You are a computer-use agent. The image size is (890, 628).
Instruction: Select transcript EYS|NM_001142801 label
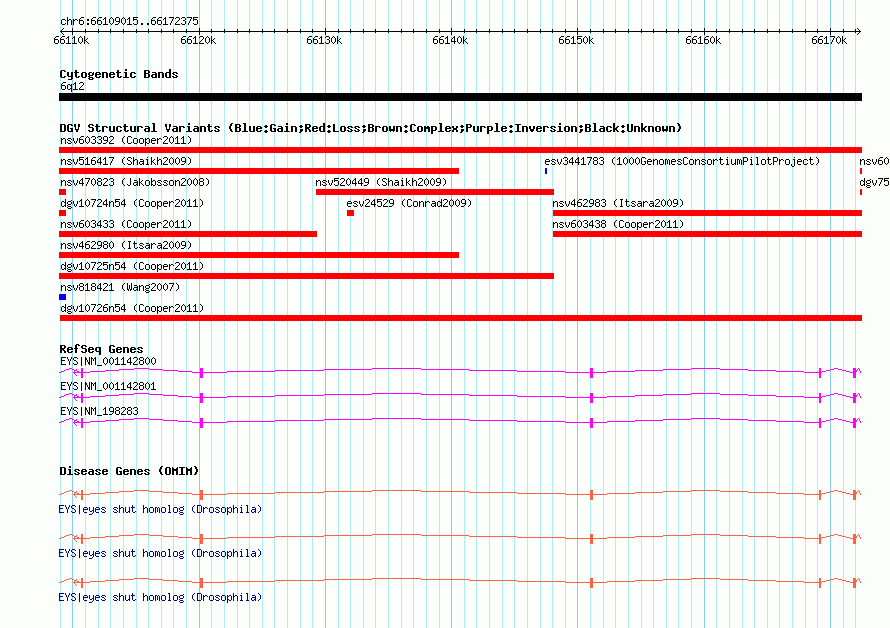point(108,386)
